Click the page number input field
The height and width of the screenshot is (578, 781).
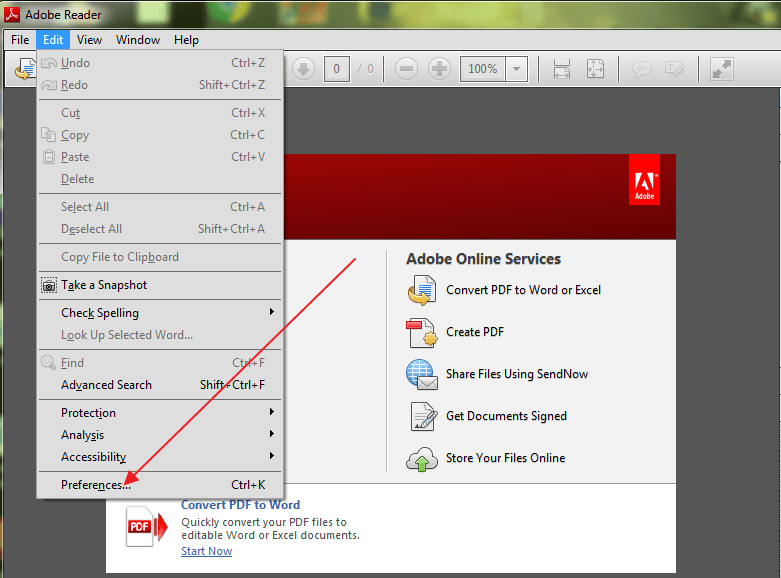pos(337,69)
